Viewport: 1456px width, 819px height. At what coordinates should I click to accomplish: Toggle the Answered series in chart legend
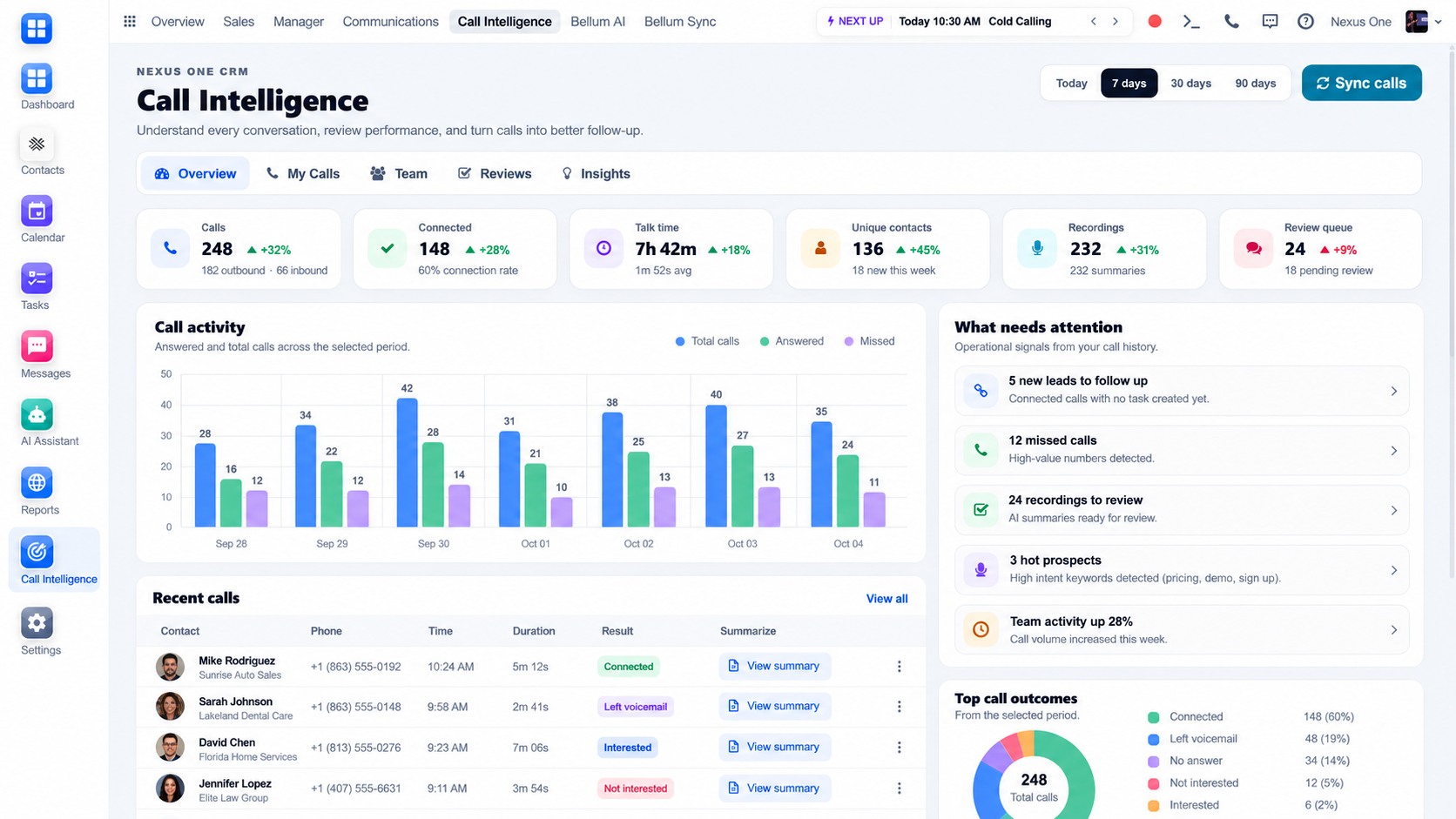[x=792, y=341]
